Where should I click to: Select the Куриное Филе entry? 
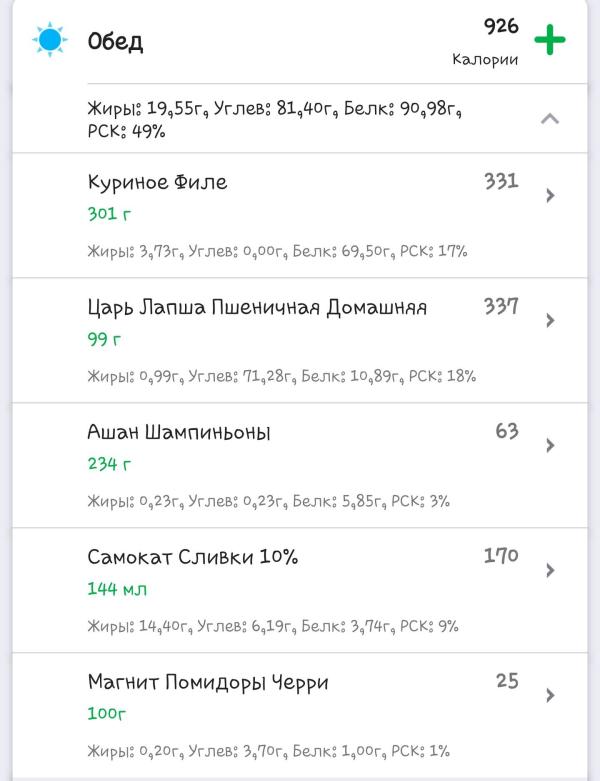(x=300, y=216)
